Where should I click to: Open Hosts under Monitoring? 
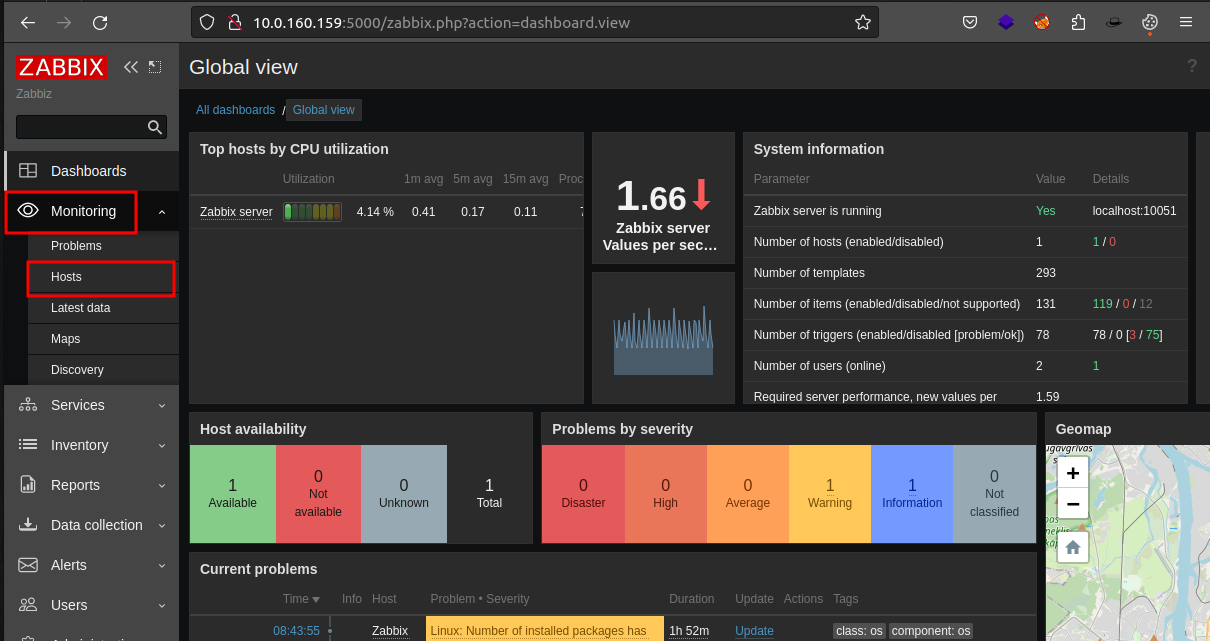pos(66,277)
